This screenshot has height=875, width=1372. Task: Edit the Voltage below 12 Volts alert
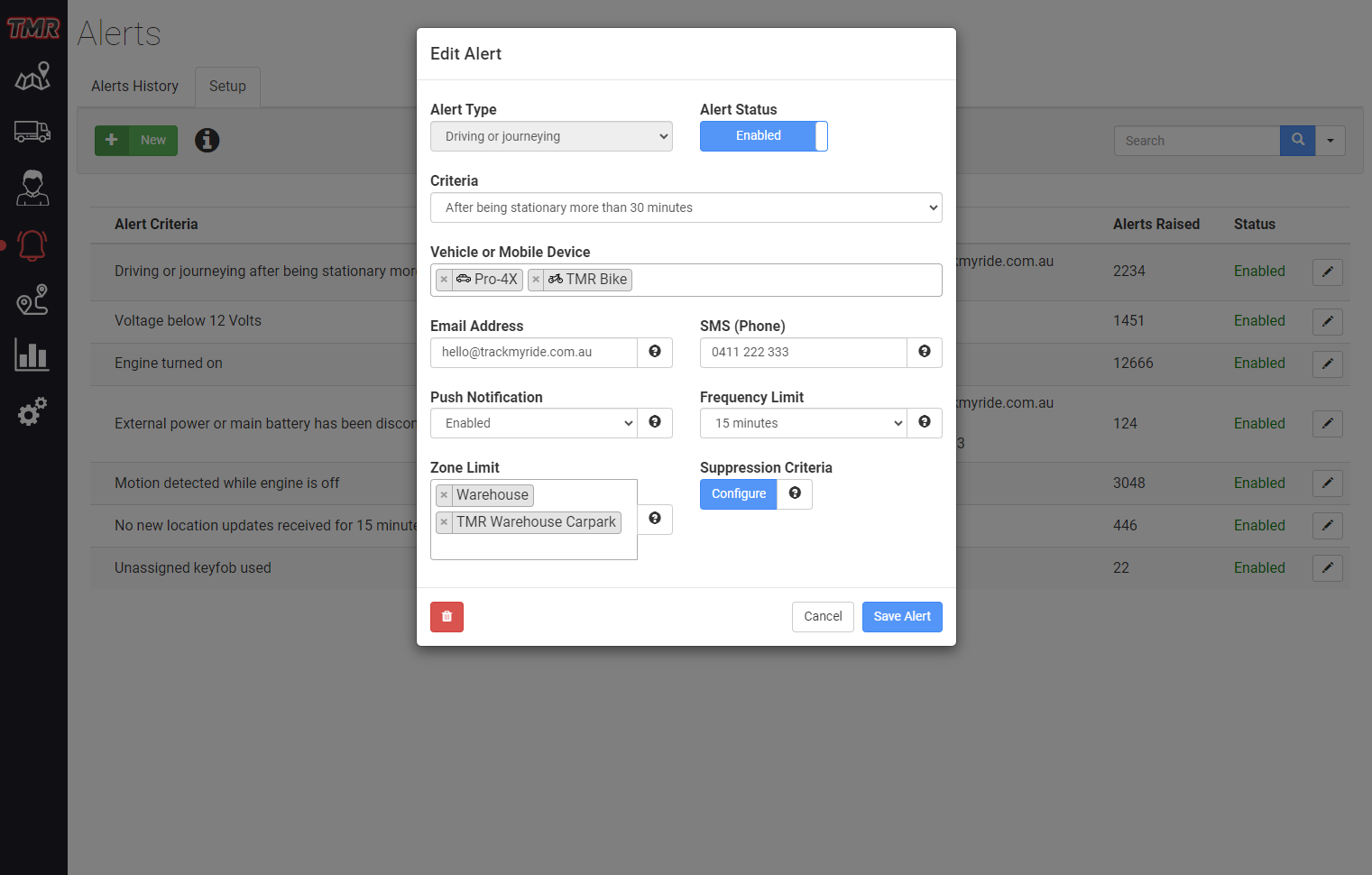tap(1328, 321)
